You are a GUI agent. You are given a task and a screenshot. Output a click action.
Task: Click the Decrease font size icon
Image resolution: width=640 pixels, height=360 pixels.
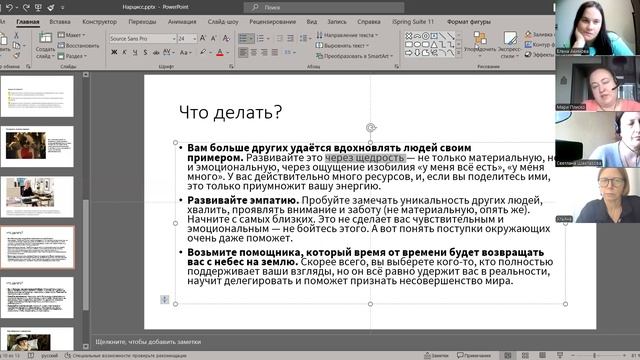point(214,38)
